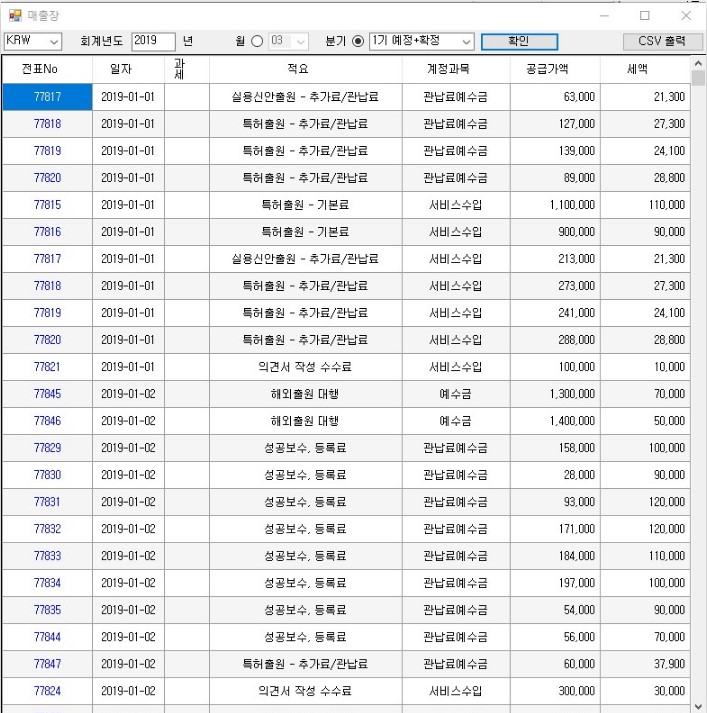This screenshot has height=713, width=707.
Task: Click supply amount 1,100,000 cell
Action: tap(555, 205)
